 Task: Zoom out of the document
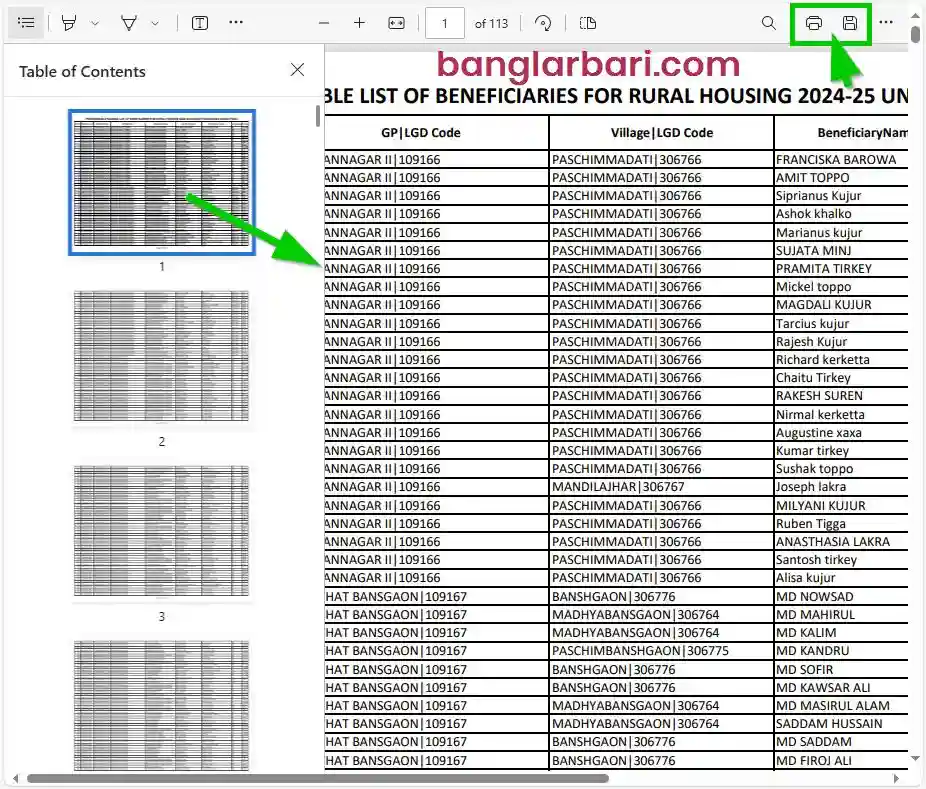[324, 22]
